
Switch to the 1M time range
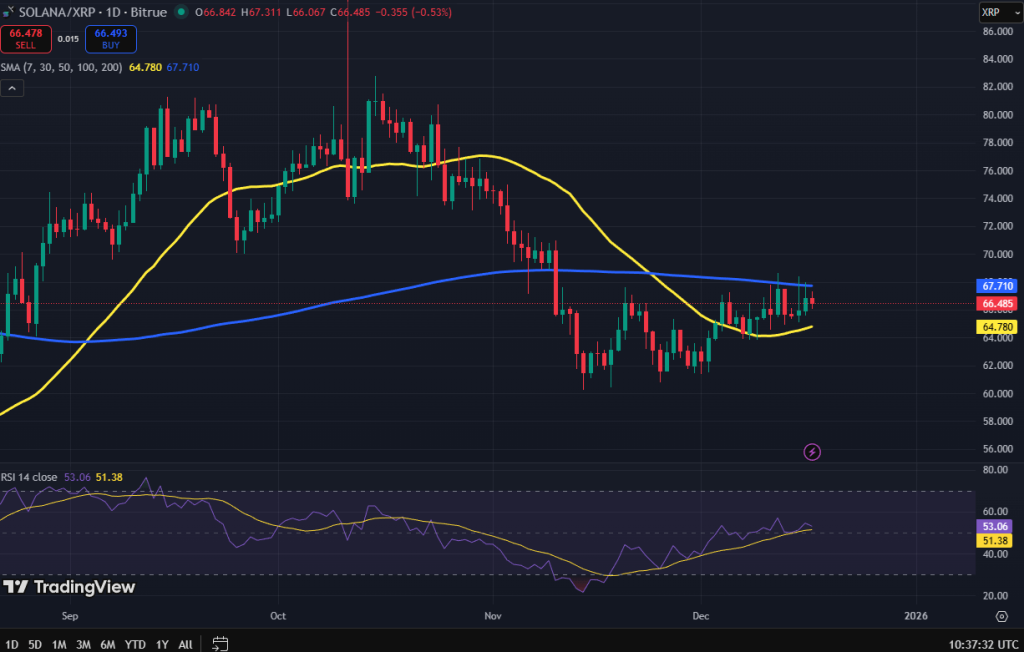pyautogui.click(x=60, y=643)
